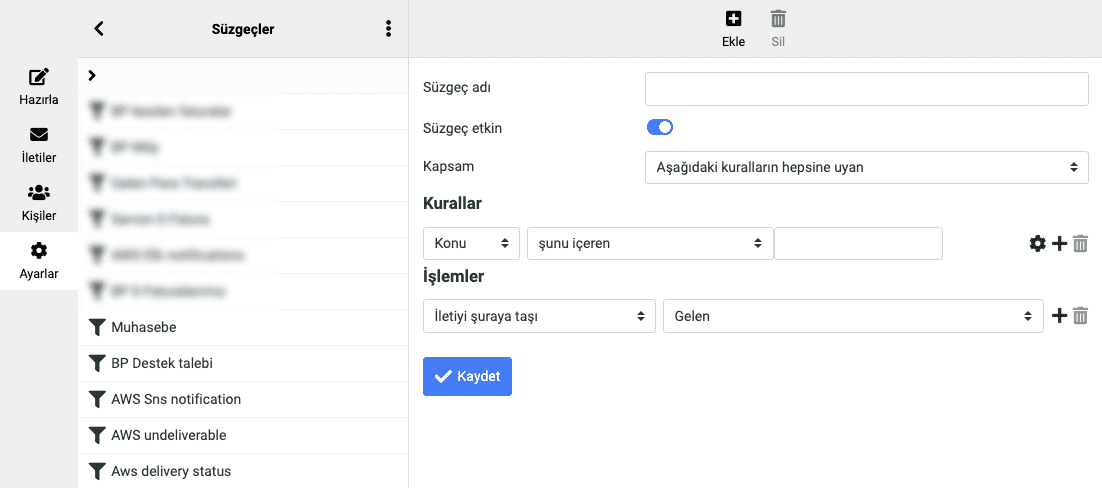Add a new rule with plus icon

tap(1059, 243)
